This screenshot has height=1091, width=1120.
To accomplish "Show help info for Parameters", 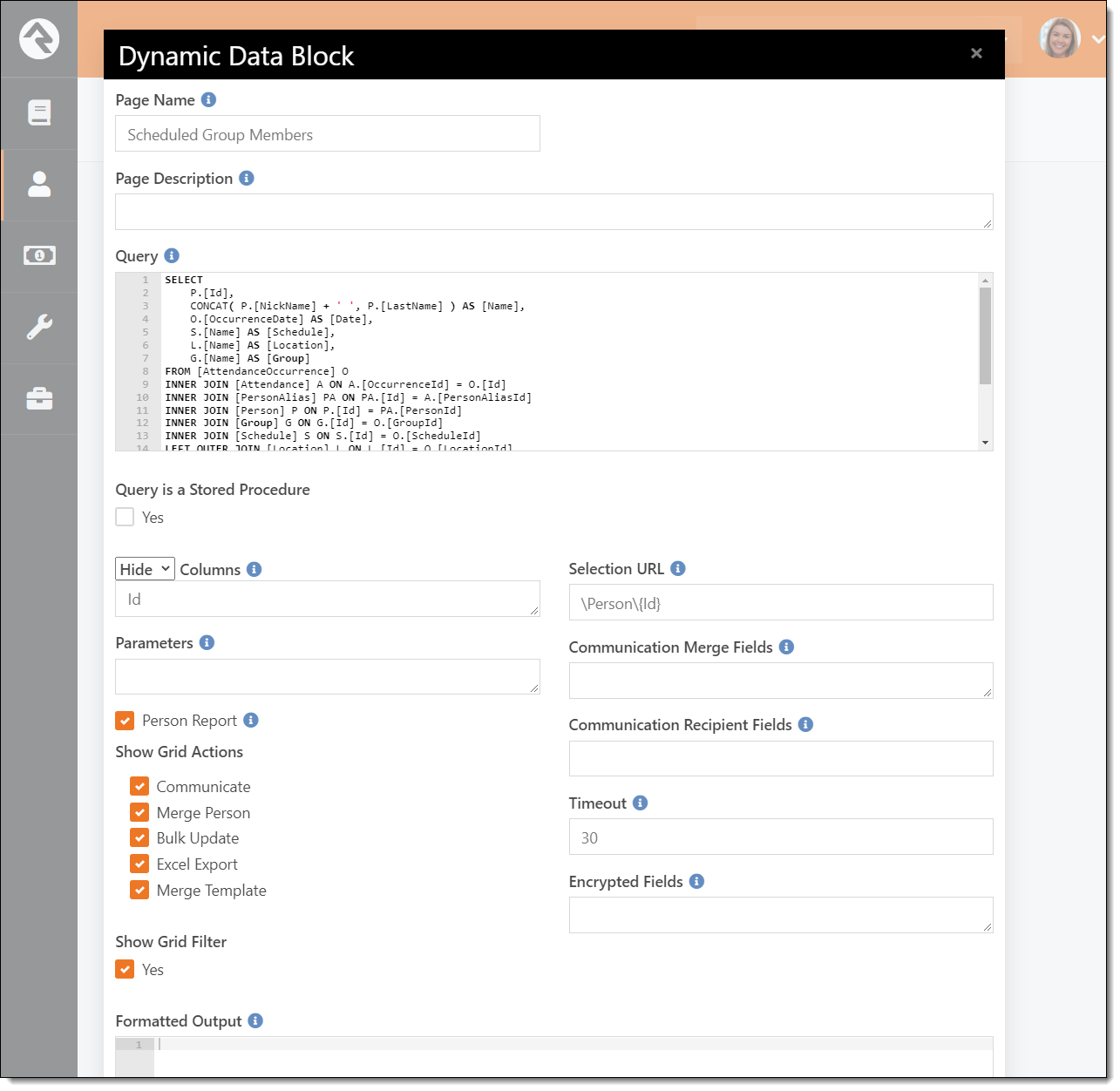I will pyautogui.click(x=207, y=642).
